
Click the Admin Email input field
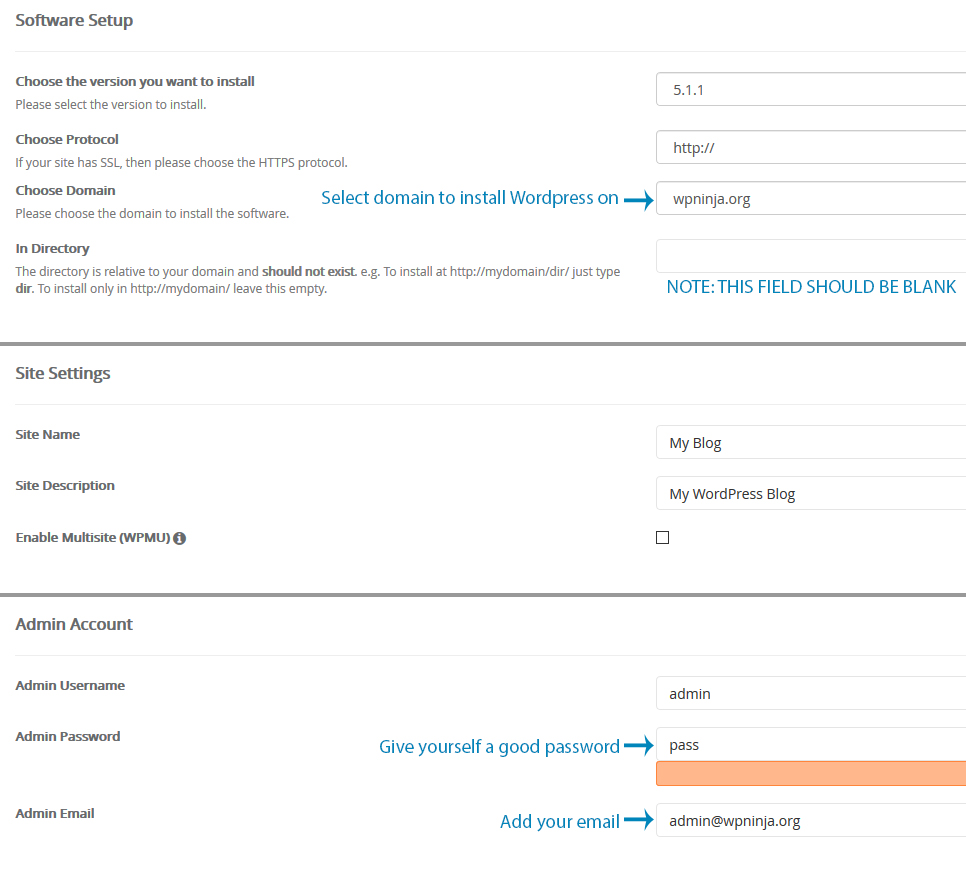(810, 821)
